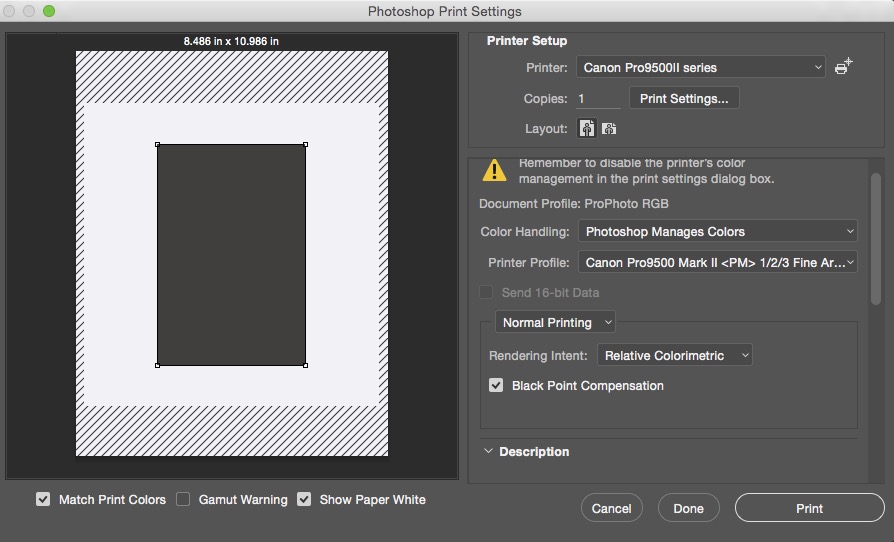The image size is (894, 542).
Task: Open the Printer dropdown showing Canon Pro9500II series
Action: [x=700, y=68]
